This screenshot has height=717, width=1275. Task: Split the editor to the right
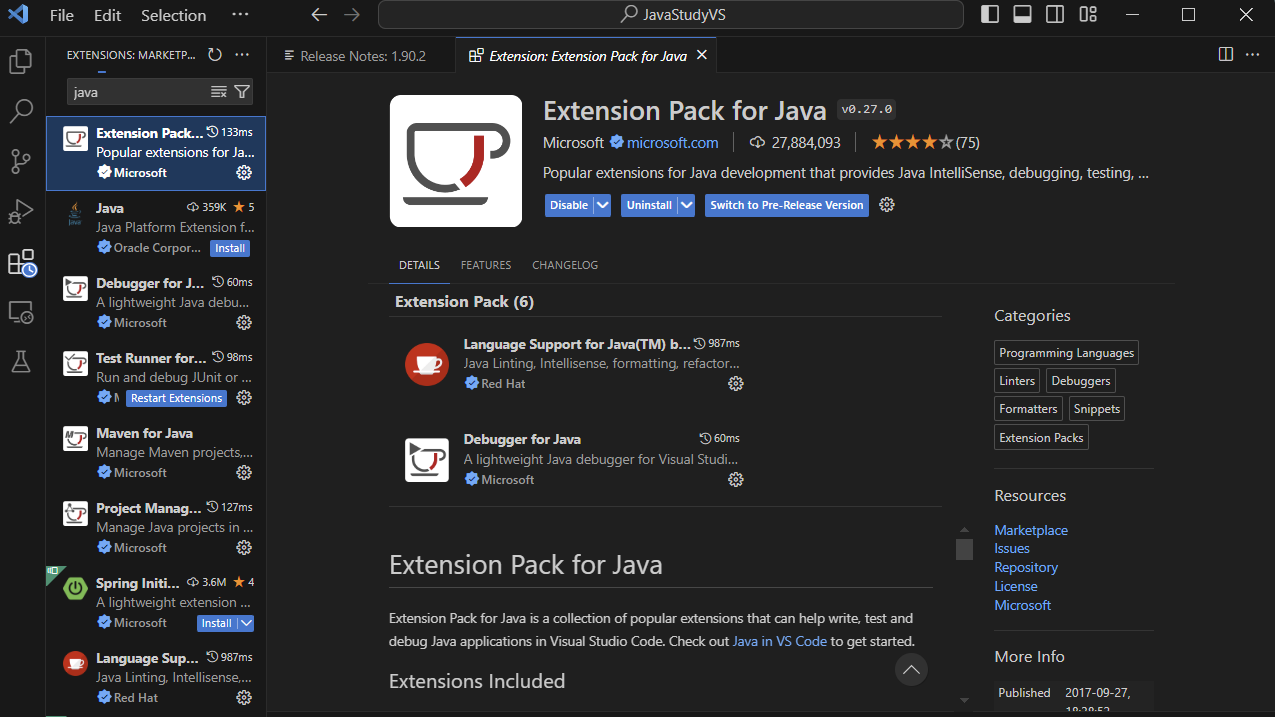[x=1226, y=55]
